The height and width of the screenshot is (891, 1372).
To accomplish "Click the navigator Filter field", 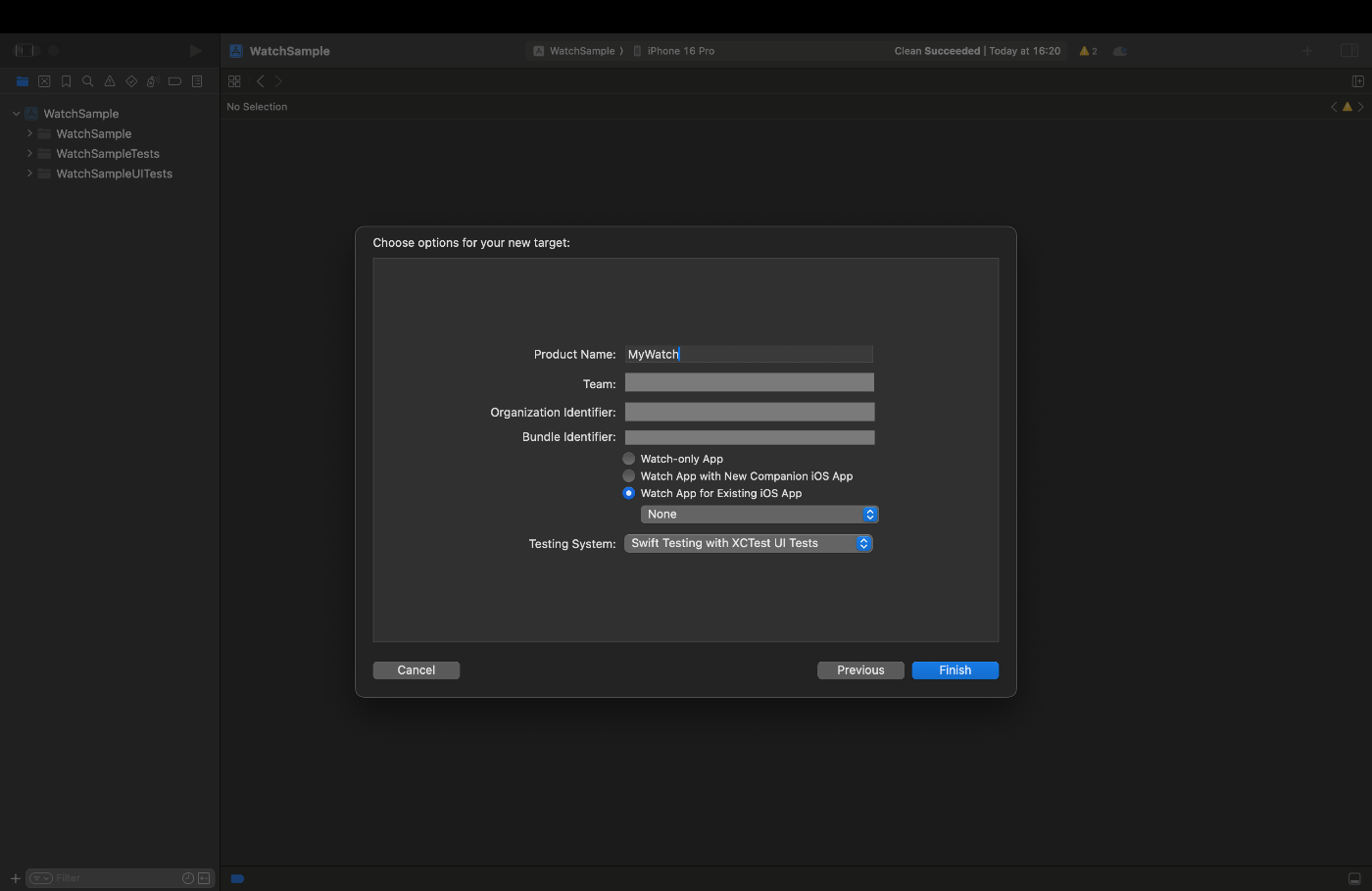I will pos(118,878).
